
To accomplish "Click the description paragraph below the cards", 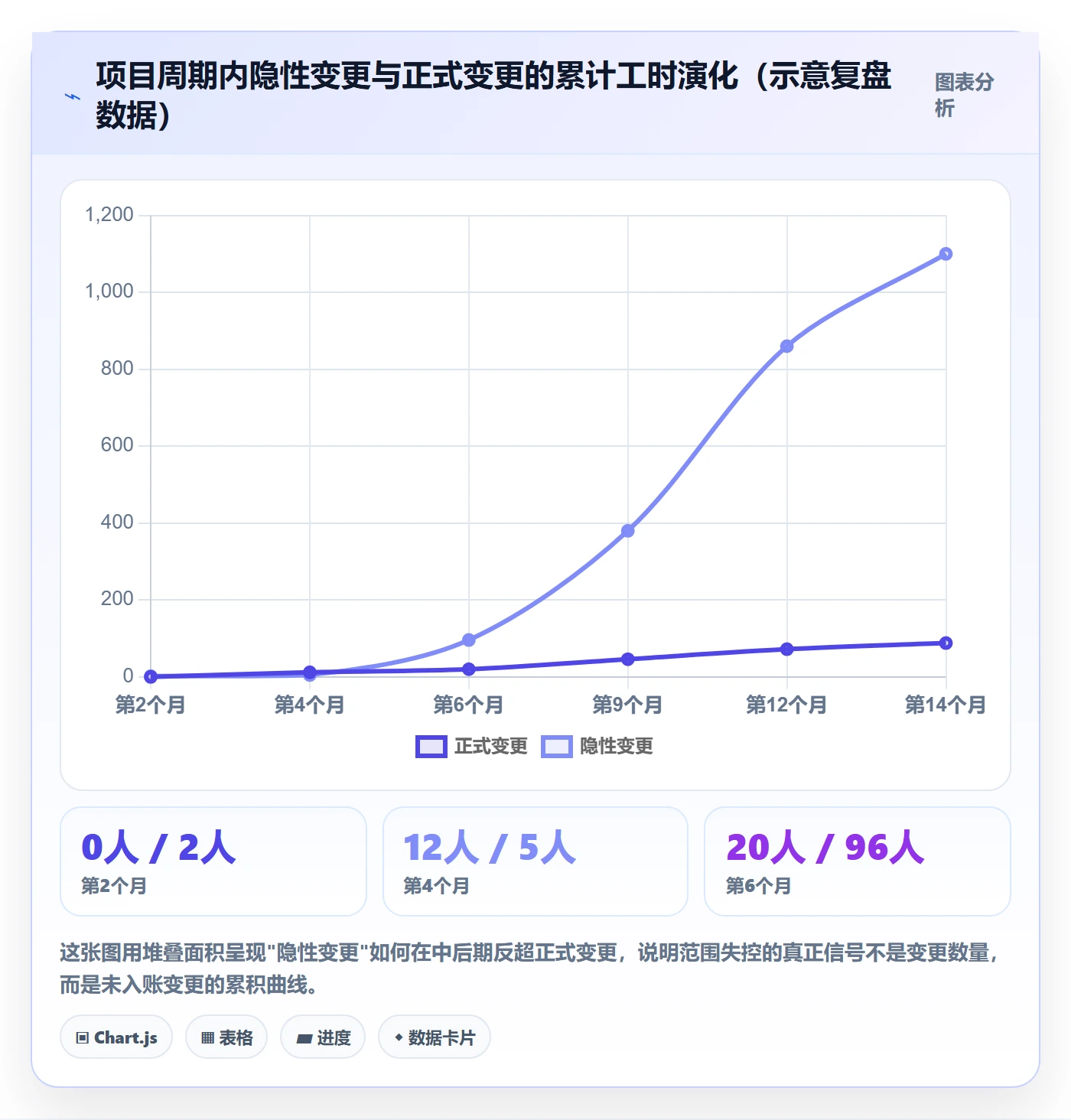I will tap(529, 969).
